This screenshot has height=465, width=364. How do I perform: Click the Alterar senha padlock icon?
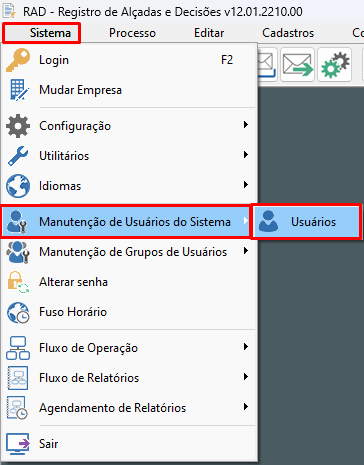tap(18, 282)
